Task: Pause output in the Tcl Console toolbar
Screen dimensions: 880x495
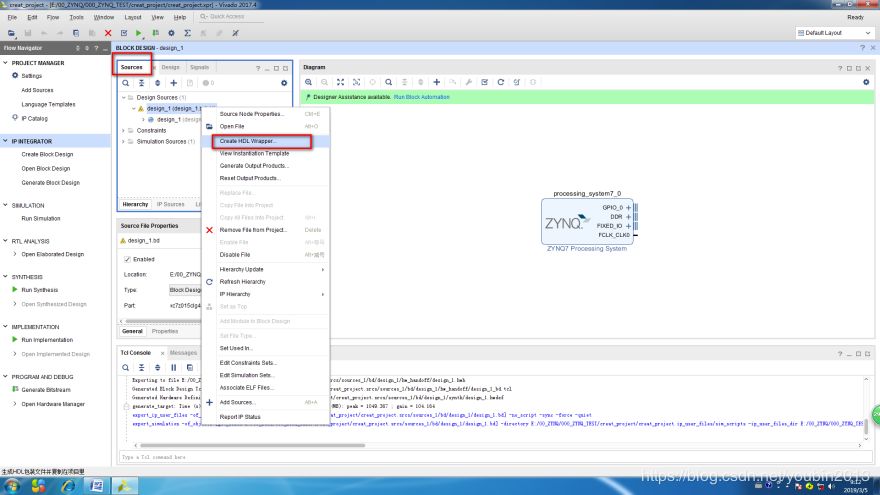Action: point(173,368)
